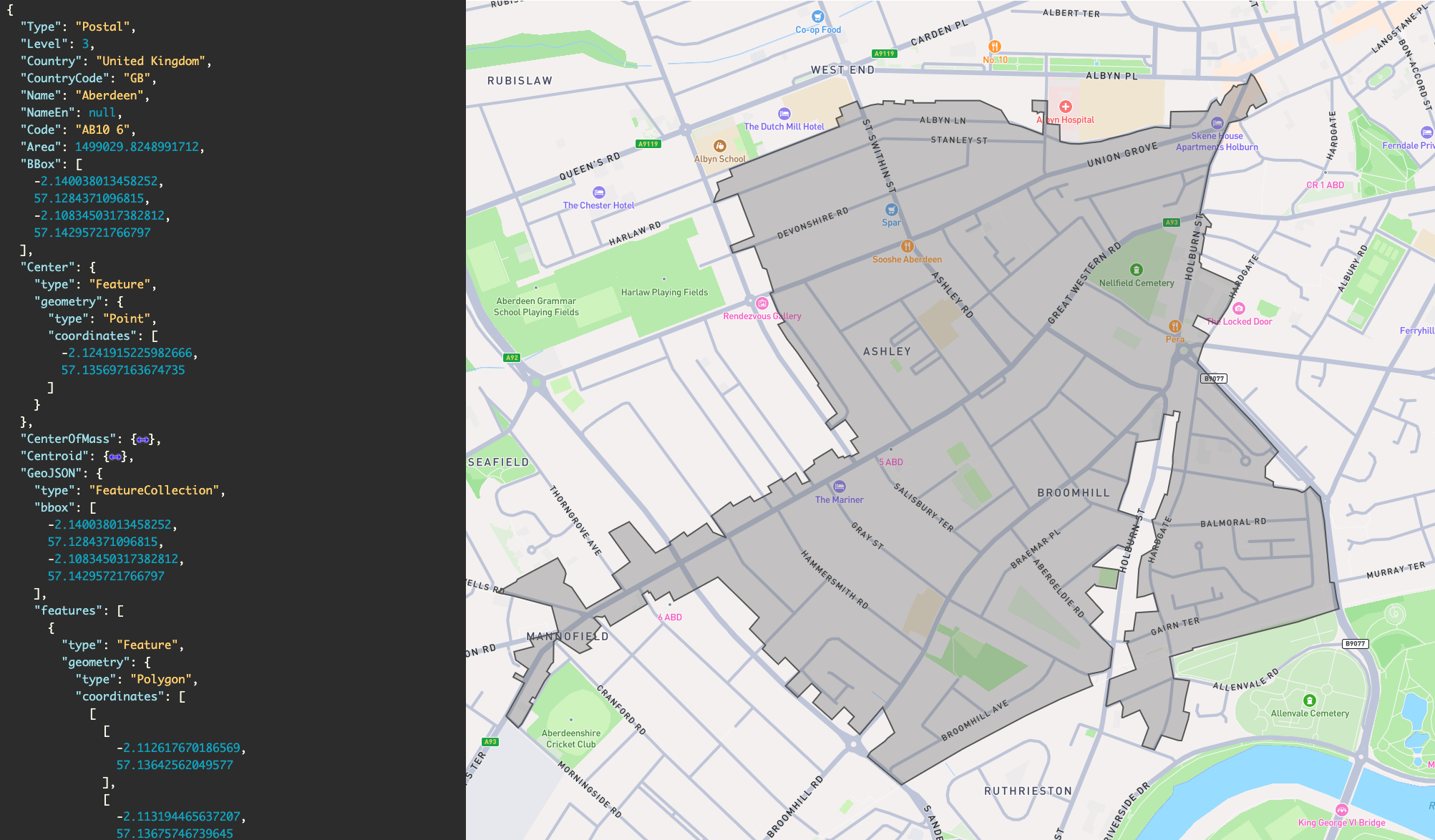Click the SALISBURY TER street label
Image resolution: width=1435 pixels, height=840 pixels.
[x=923, y=507]
